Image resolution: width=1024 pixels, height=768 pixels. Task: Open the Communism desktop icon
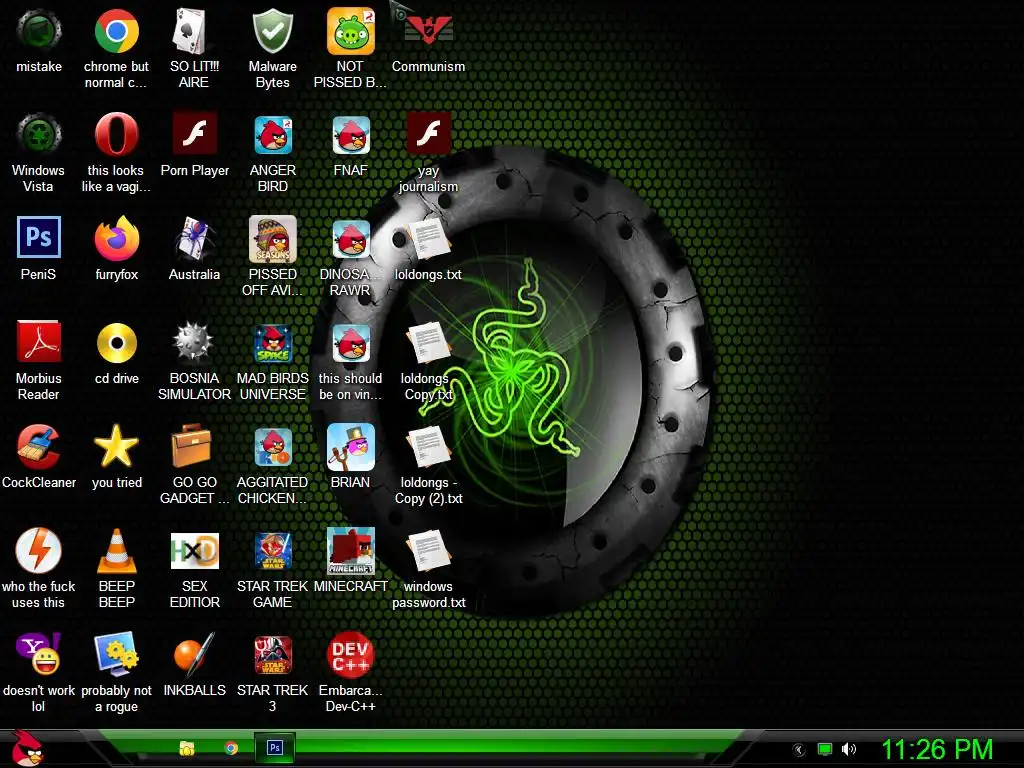[428, 31]
